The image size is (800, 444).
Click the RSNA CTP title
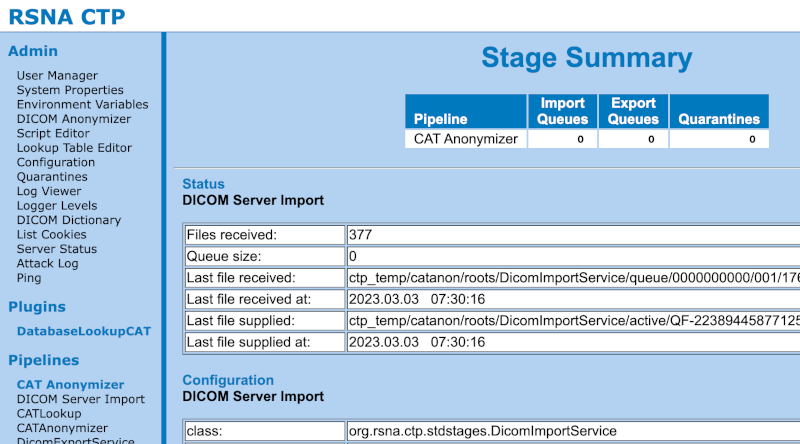pos(67,16)
